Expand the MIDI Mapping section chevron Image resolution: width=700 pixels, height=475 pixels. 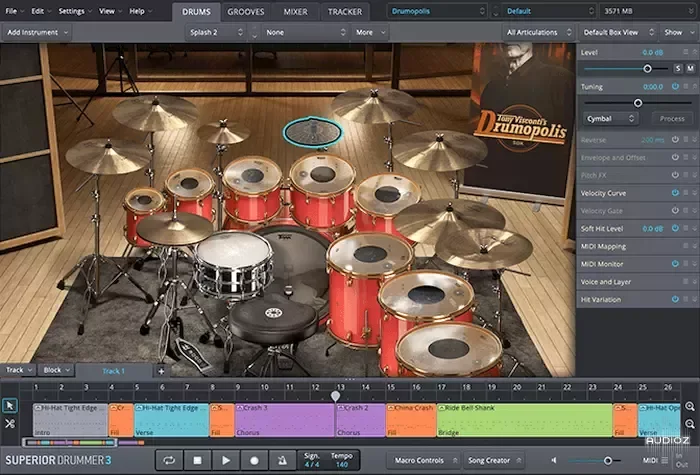coord(695,246)
